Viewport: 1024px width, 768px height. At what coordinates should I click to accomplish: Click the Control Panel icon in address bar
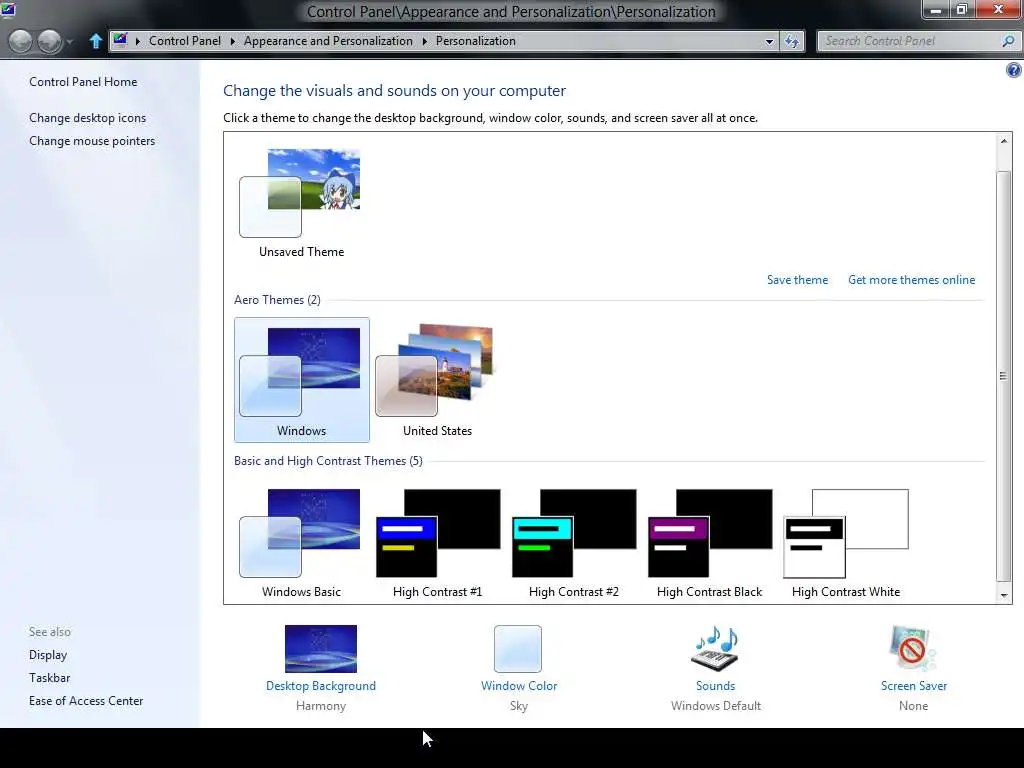[x=120, y=40]
